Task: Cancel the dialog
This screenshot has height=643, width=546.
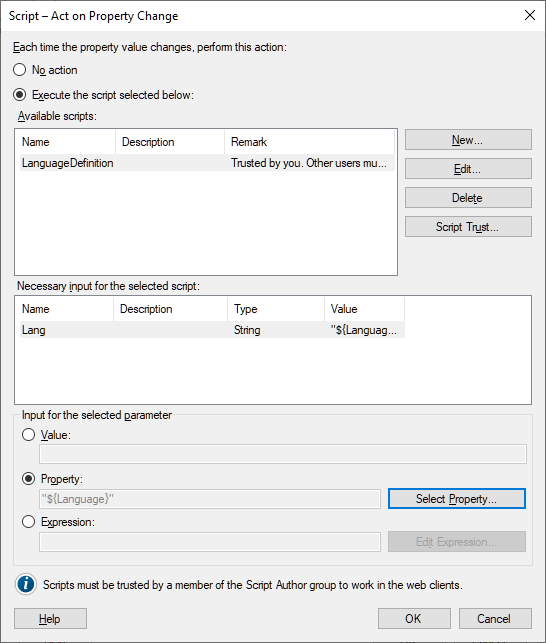Action: pyautogui.click(x=495, y=618)
